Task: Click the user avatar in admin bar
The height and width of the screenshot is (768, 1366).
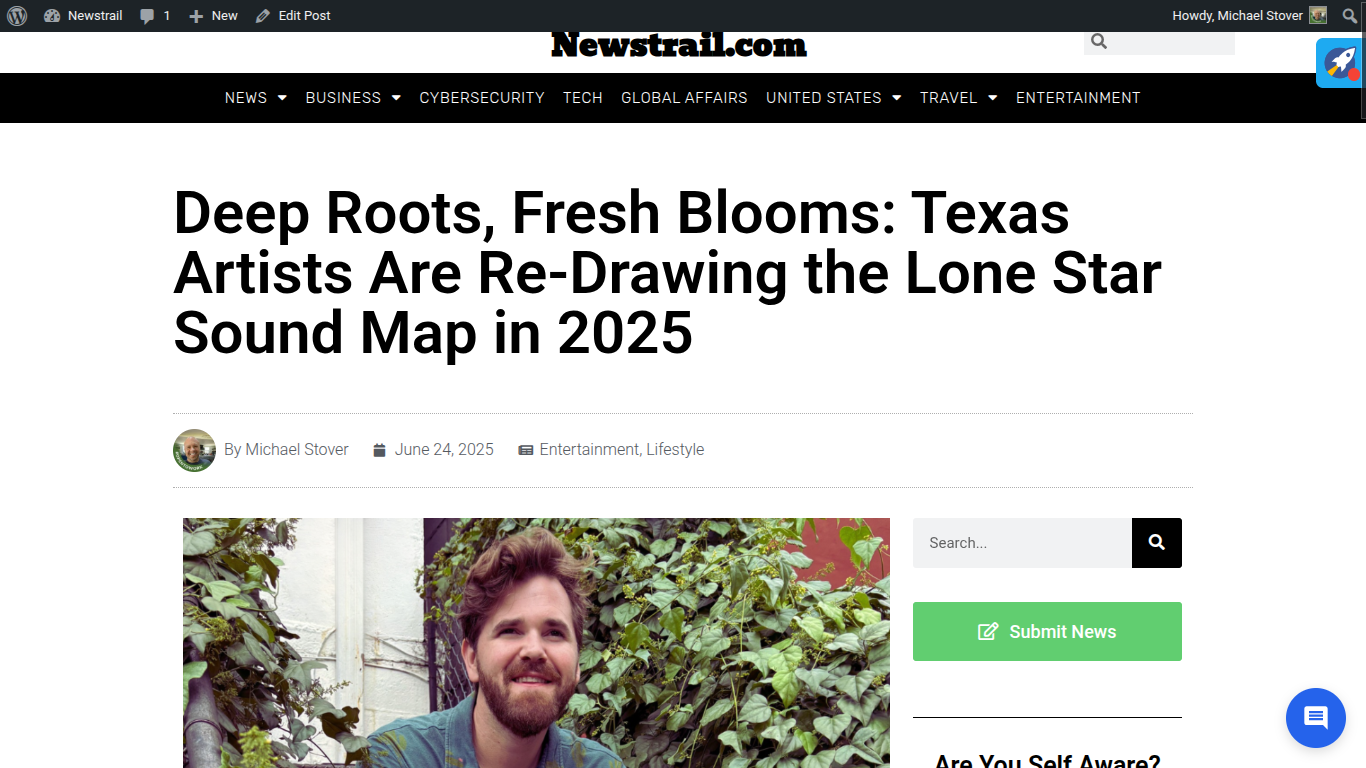Action: point(1318,15)
